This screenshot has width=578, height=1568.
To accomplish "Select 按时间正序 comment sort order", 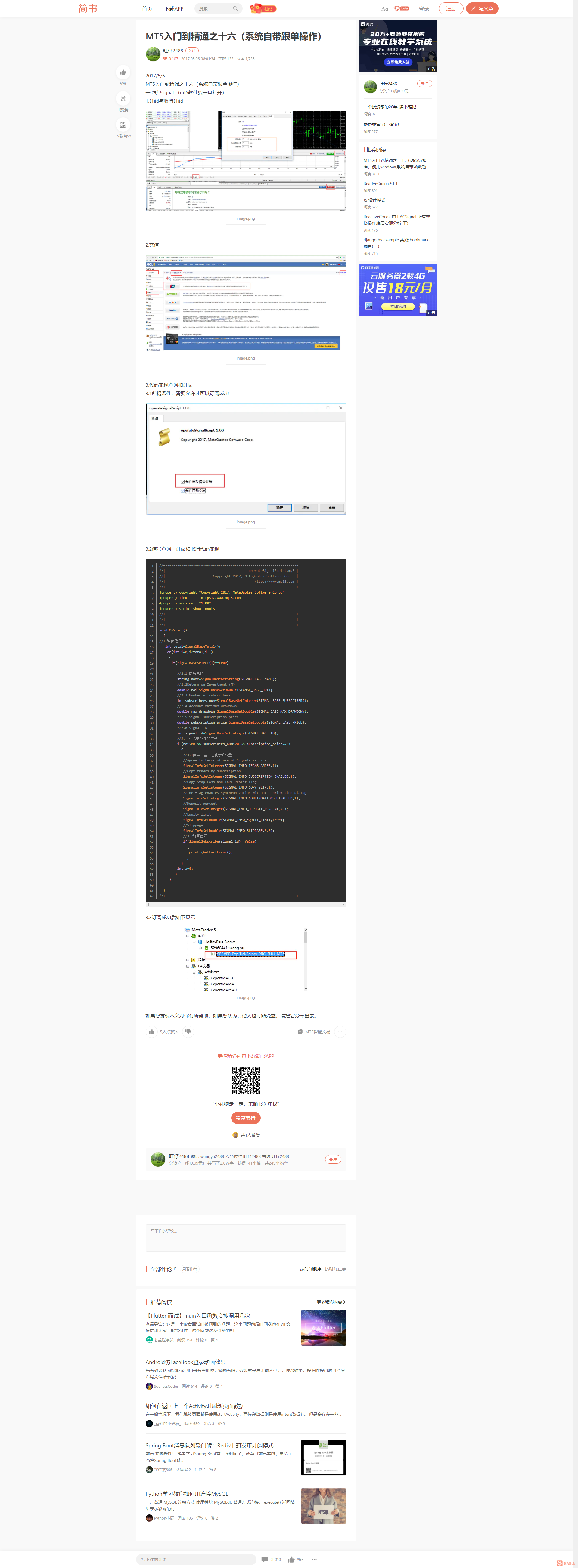I will click(x=335, y=1269).
